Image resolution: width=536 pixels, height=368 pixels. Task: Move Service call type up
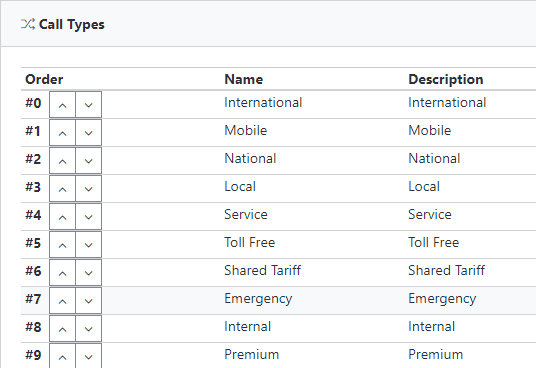pyautogui.click(x=63, y=217)
